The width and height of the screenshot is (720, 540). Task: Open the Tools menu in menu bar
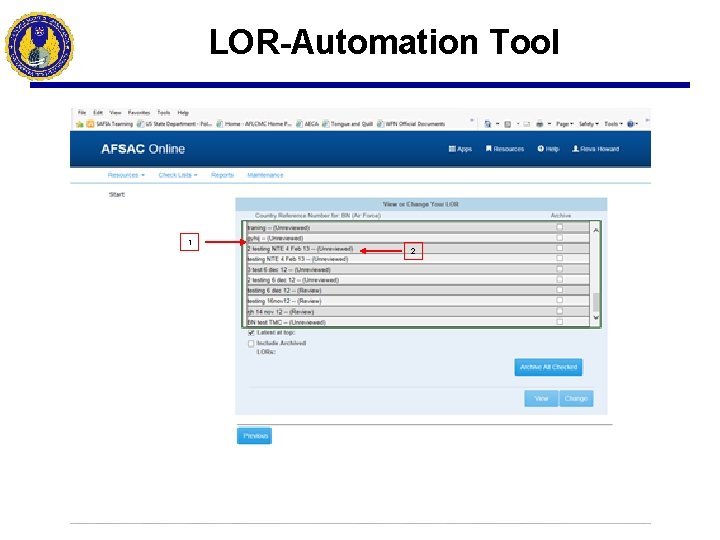point(164,112)
